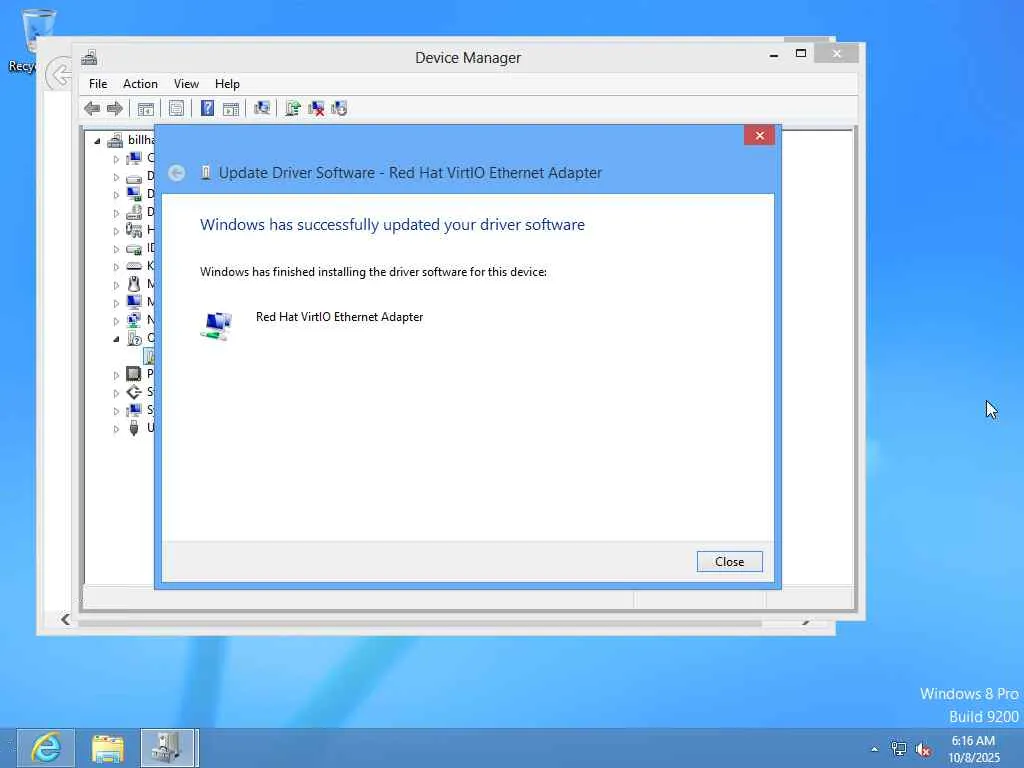Select the Processors category icon
The width and height of the screenshot is (1024, 768).
click(x=133, y=374)
